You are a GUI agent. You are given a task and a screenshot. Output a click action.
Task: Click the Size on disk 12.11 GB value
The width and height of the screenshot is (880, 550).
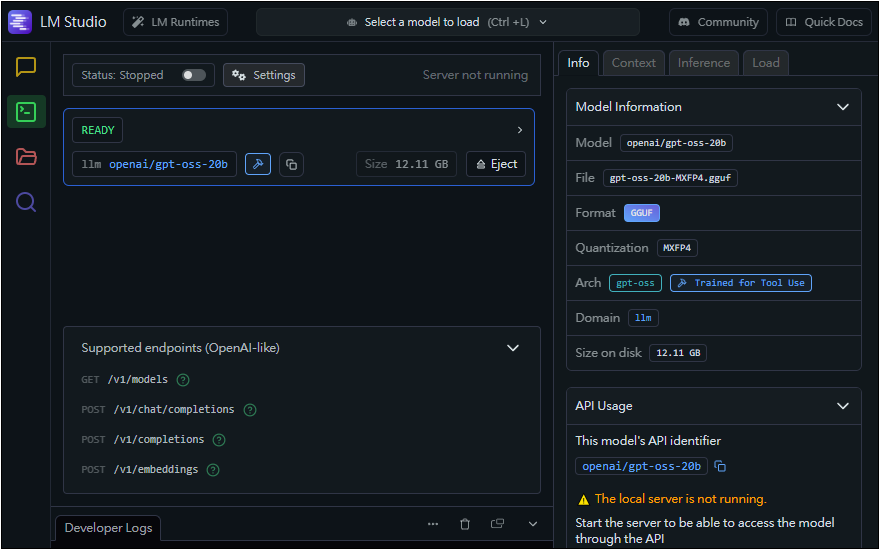click(x=678, y=353)
